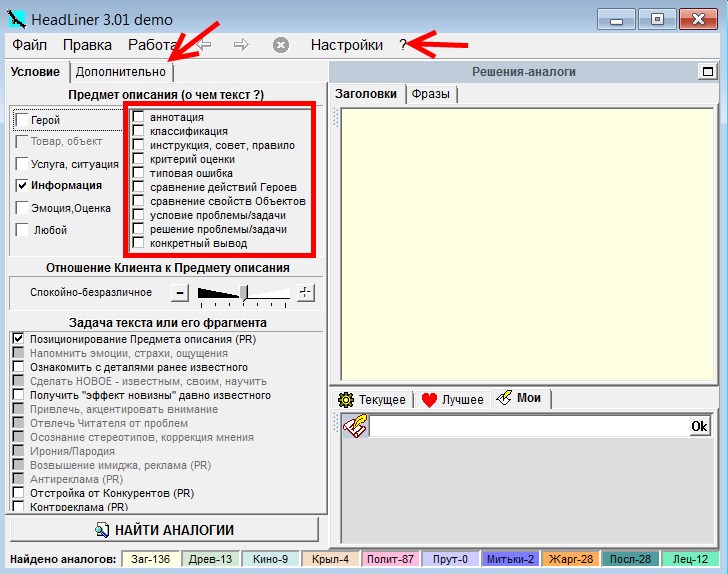Click inside the yellow Заголовки results area
The image size is (728, 574).
click(x=527, y=244)
